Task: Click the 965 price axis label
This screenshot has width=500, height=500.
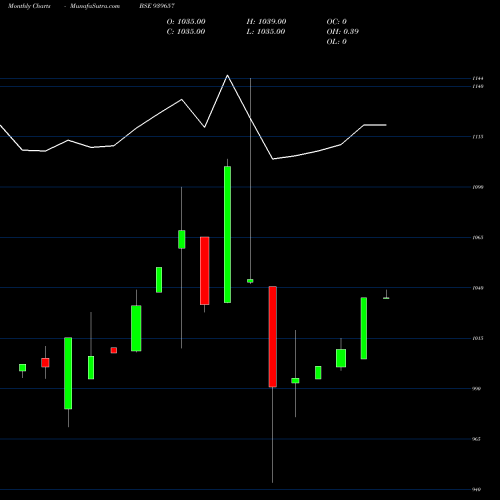Action: [477, 439]
